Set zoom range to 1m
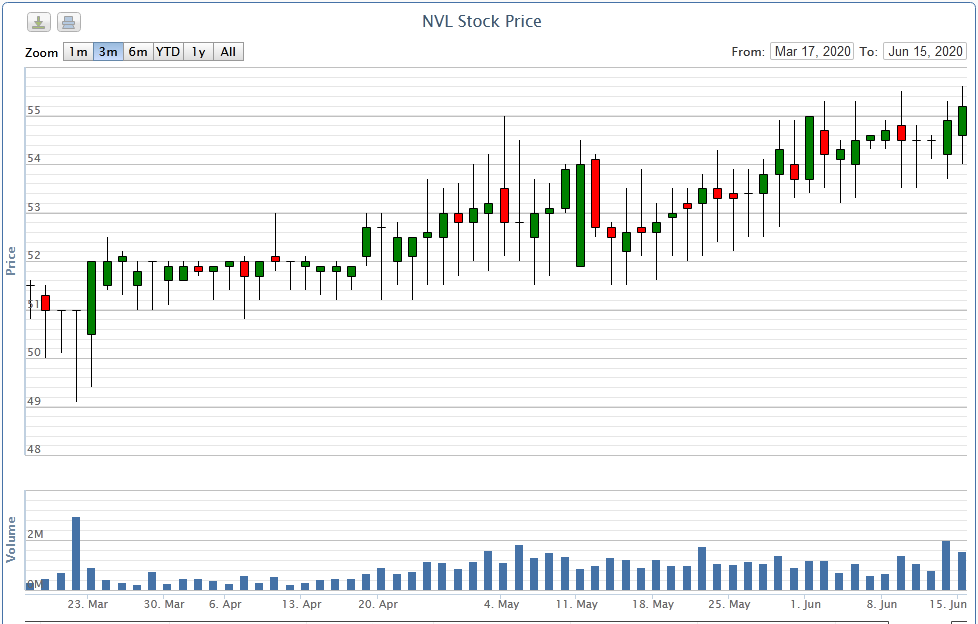Viewport: 978px width, 624px height. (x=78, y=52)
